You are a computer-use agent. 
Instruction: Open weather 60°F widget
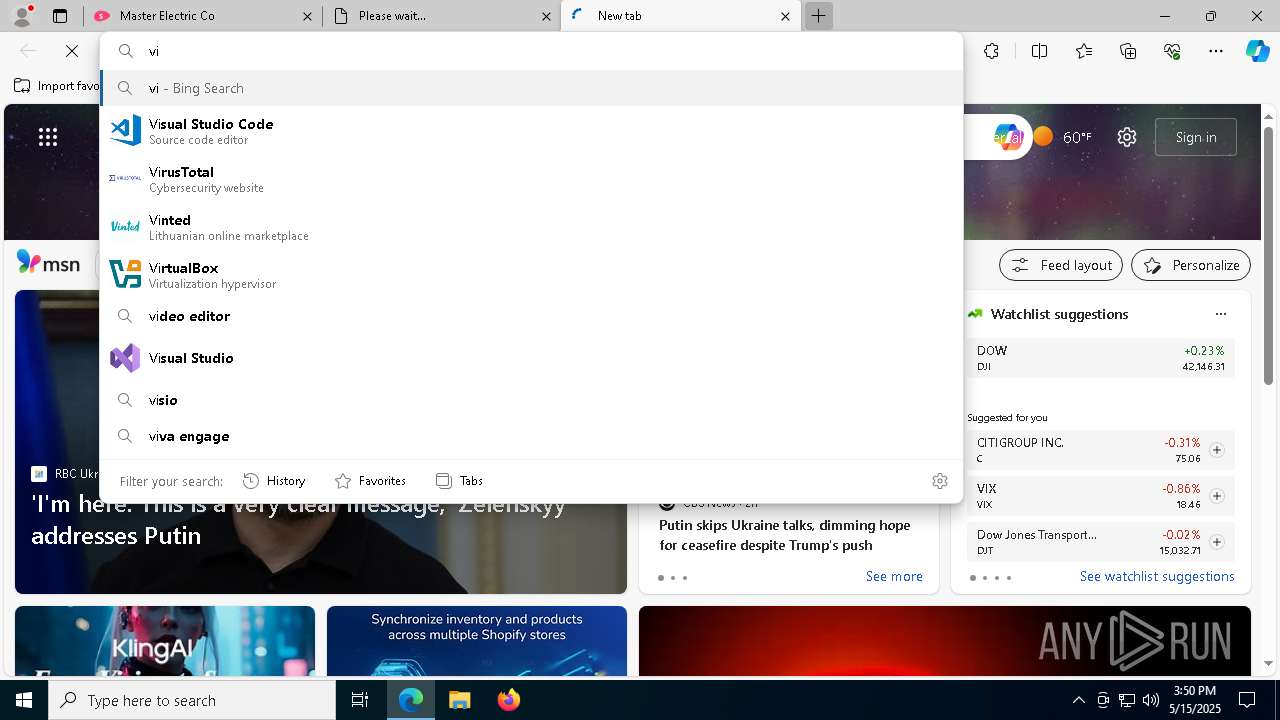click(x=1062, y=137)
